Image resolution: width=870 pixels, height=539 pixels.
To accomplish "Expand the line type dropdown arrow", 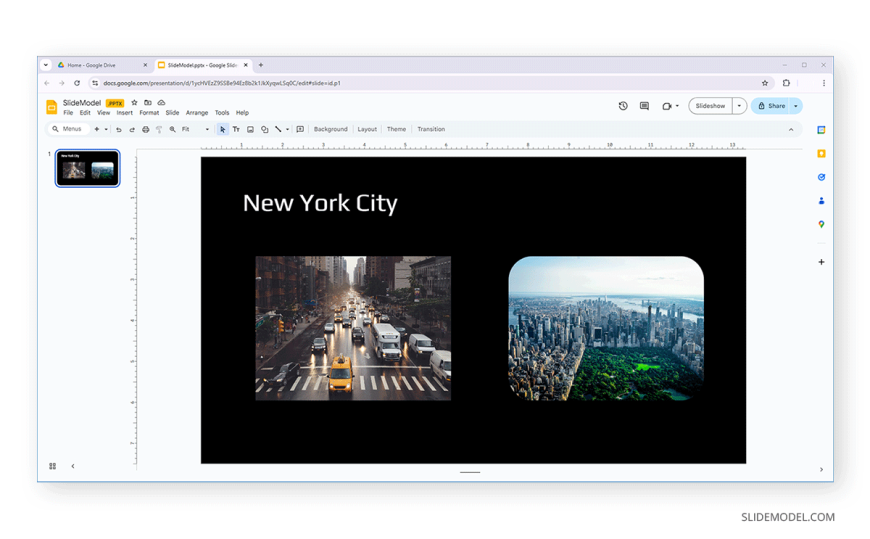I will 287,129.
